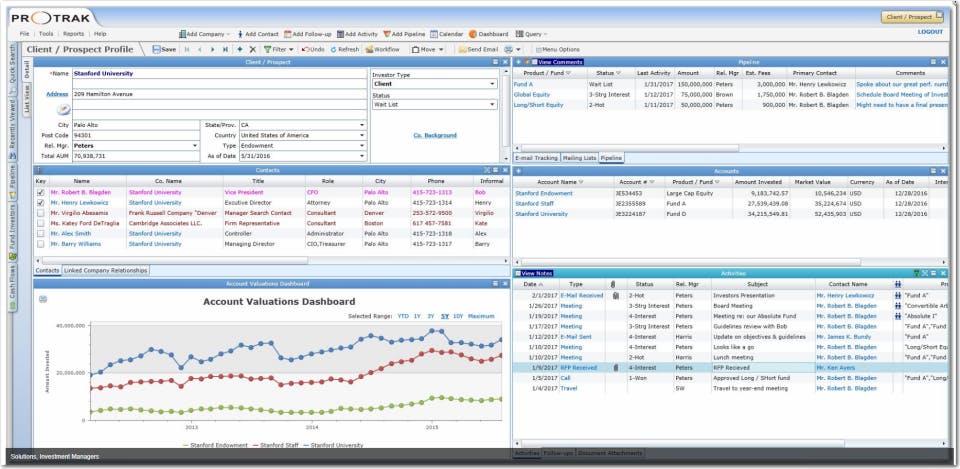
Task: Click the Total AUM field
Action: 136,156
